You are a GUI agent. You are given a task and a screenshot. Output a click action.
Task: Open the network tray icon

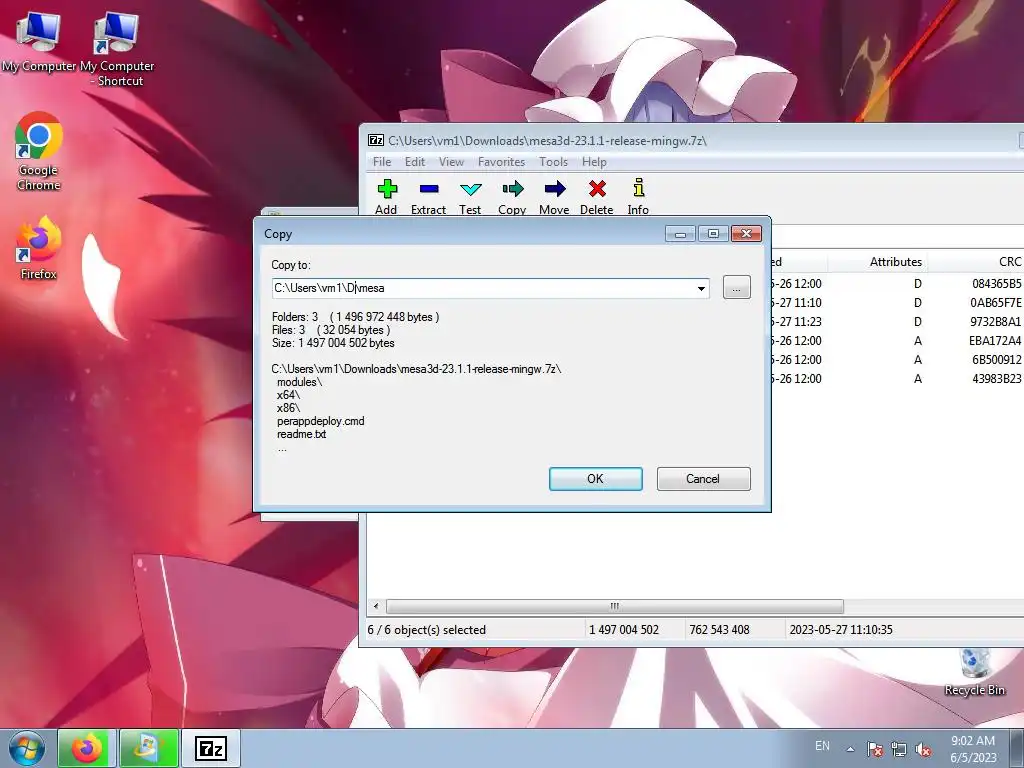click(899, 749)
